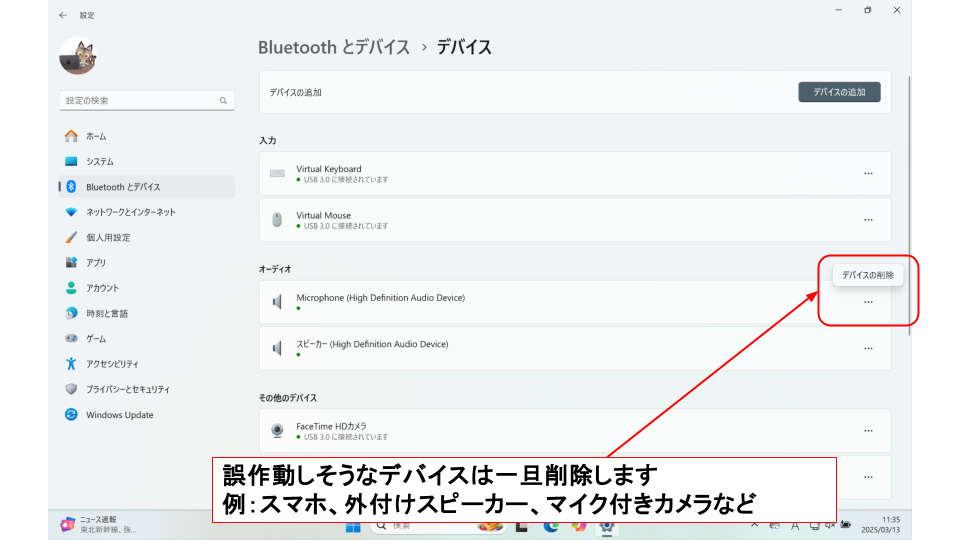Choose デバイスの削除 from the popup menu

click(867, 275)
